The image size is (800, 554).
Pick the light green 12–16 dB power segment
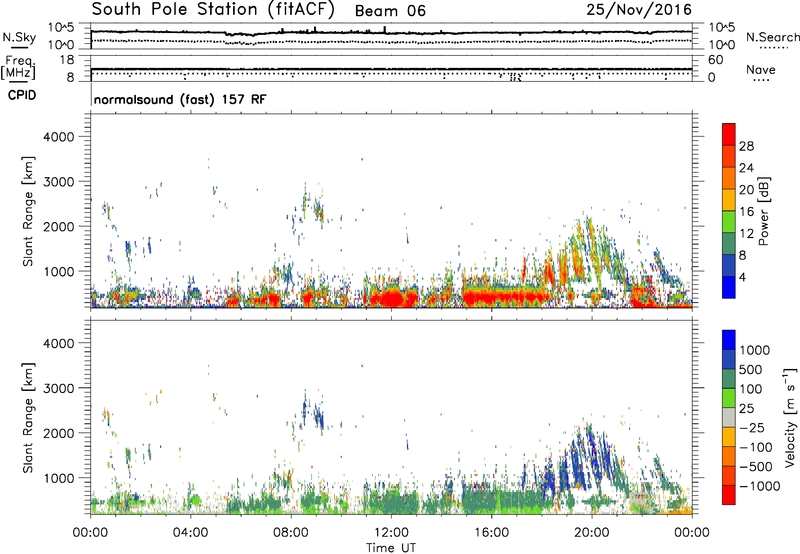[729, 221]
